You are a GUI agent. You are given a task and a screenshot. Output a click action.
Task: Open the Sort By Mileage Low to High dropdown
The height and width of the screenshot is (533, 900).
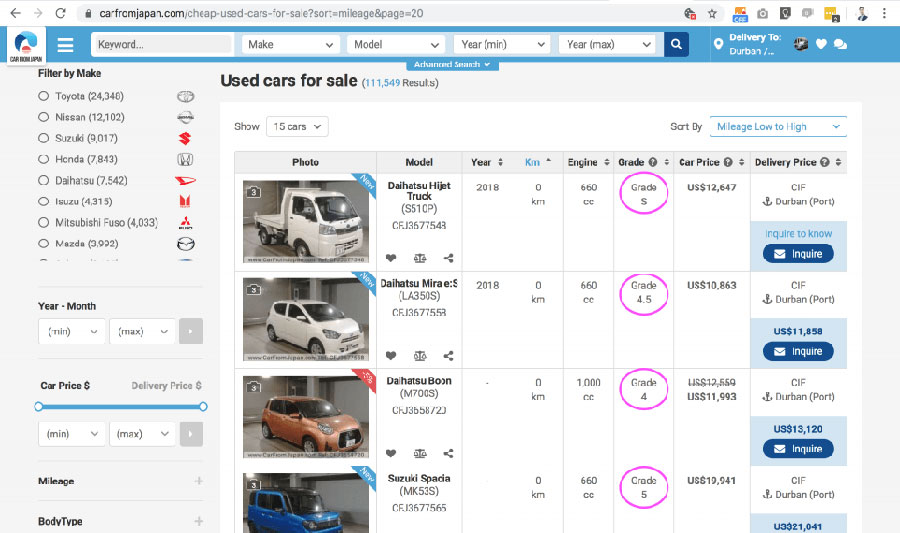777,127
